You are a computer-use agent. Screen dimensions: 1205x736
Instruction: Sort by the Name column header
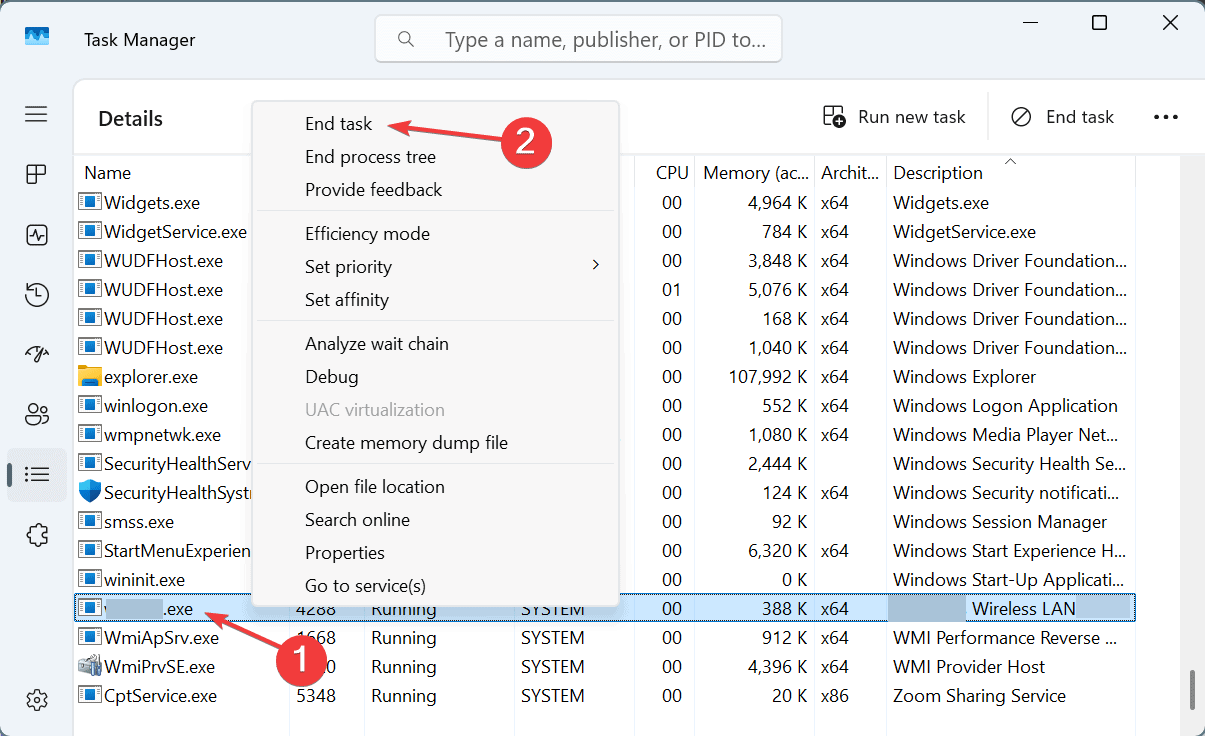tap(107, 173)
